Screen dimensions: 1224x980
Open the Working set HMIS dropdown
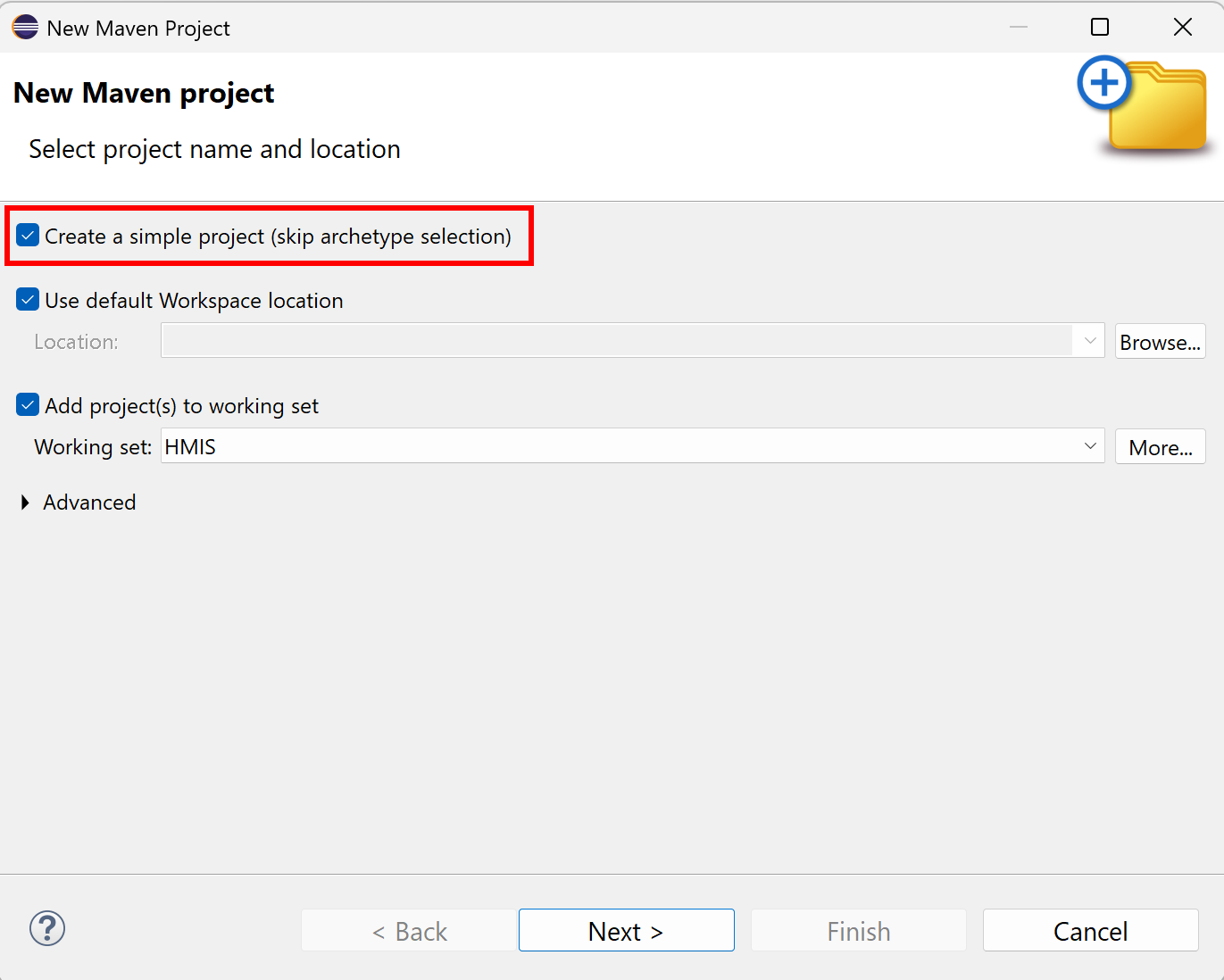633,446
